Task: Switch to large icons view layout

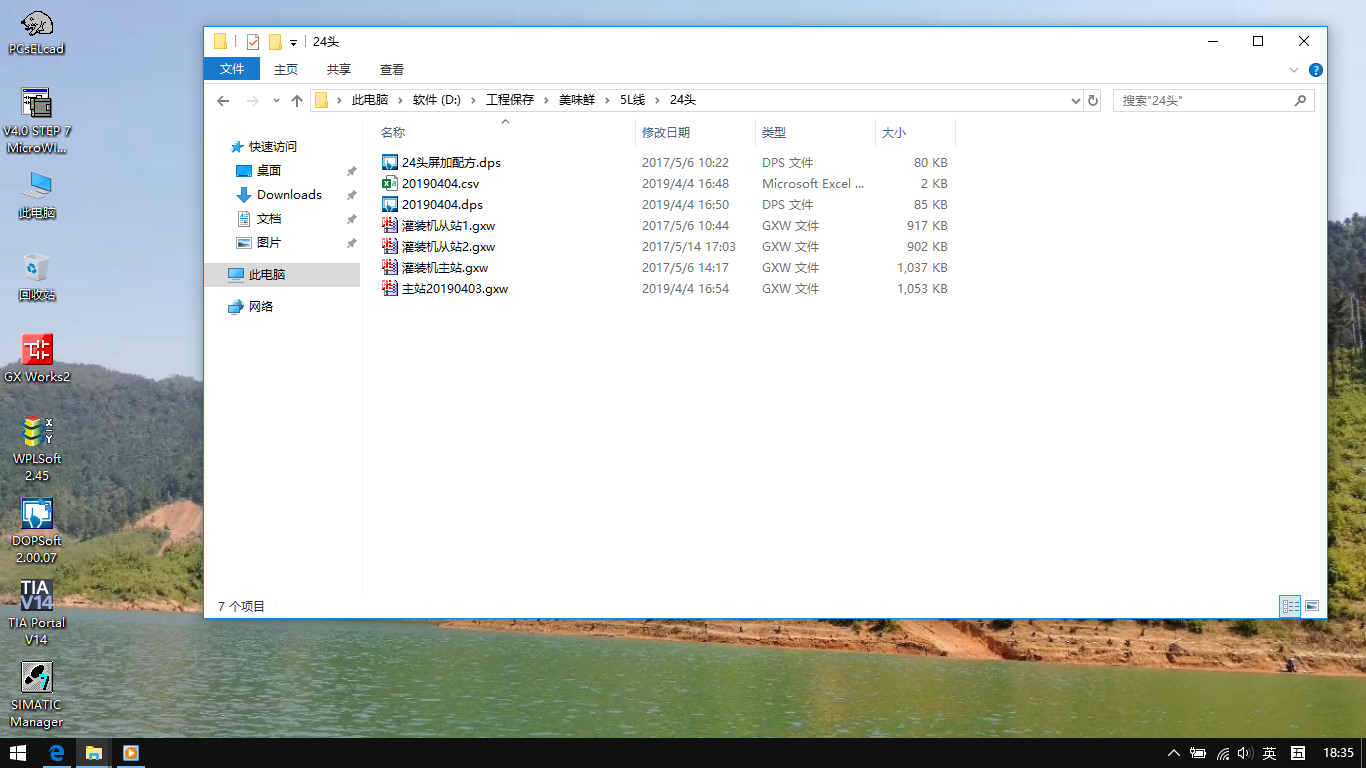Action: click(x=1312, y=606)
